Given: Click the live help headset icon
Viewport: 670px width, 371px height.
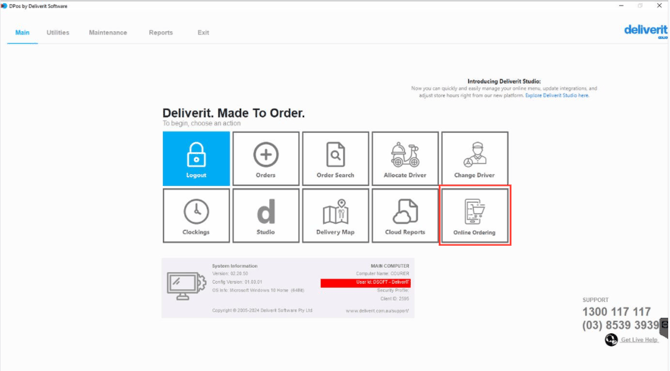Looking at the screenshot, I should coord(611,340).
